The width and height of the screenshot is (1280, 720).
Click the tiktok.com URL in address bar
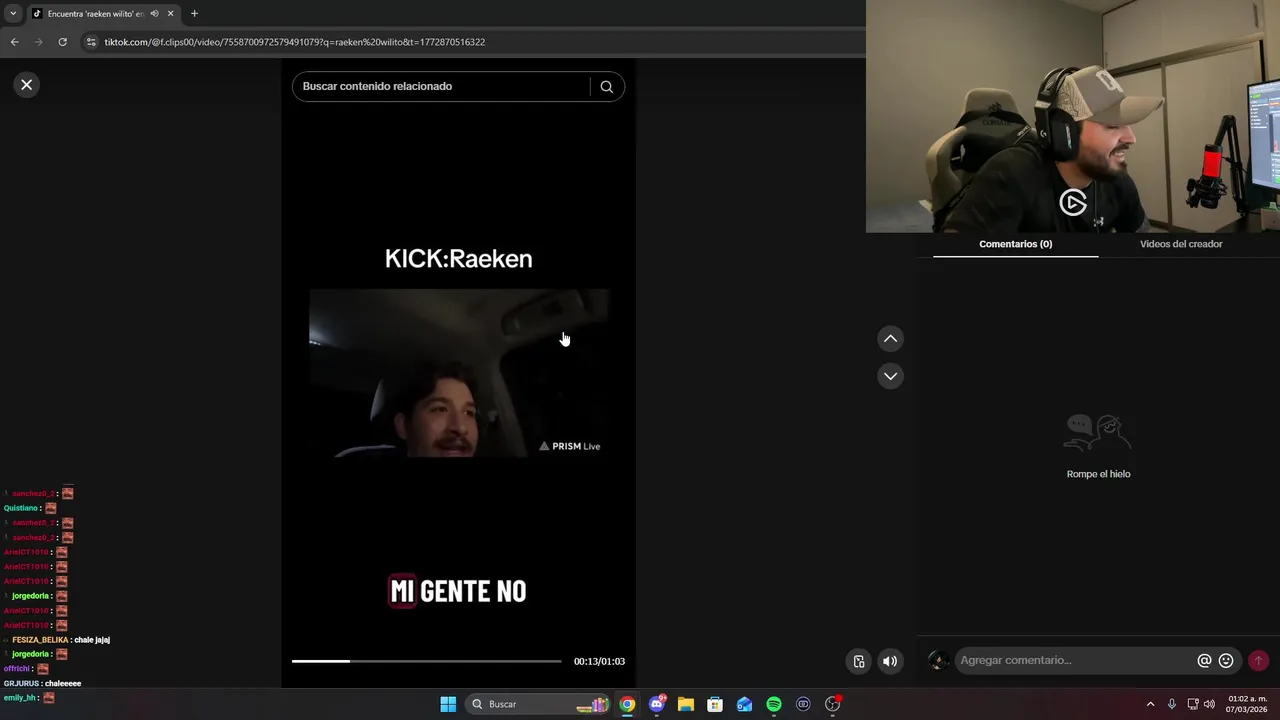pyautogui.click(x=295, y=42)
